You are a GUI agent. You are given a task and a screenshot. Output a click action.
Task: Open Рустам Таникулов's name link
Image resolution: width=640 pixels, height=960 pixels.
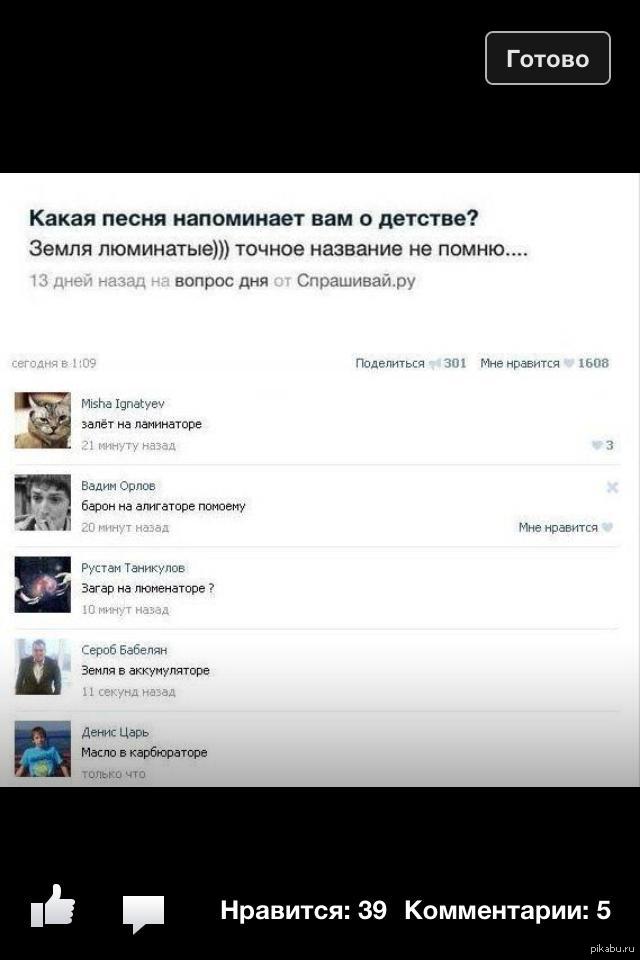[133, 568]
